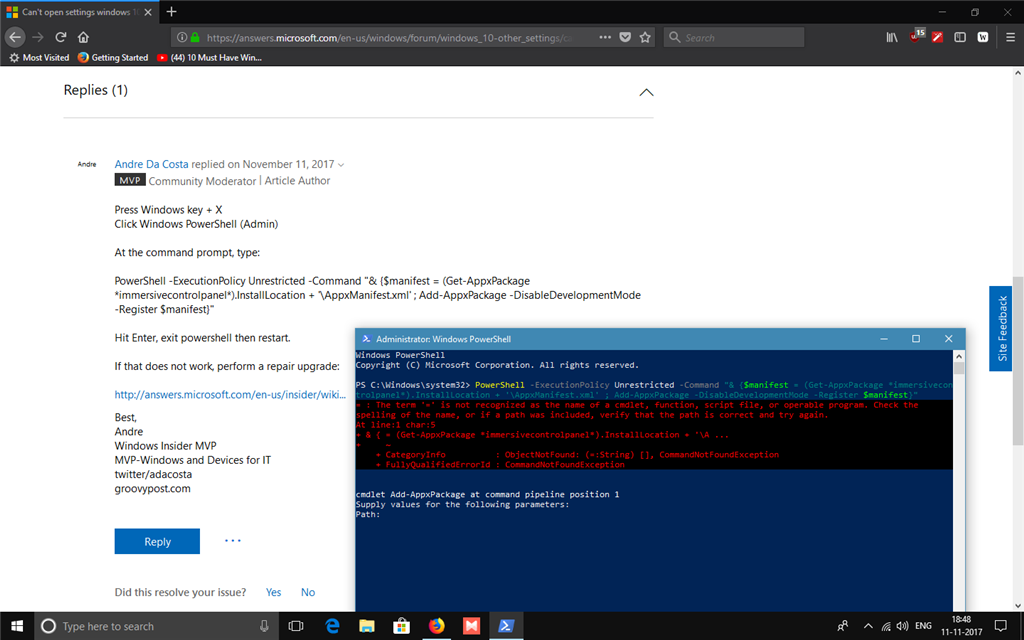Click the green padlock security icon
This screenshot has height=640, width=1024.
[x=195, y=37]
